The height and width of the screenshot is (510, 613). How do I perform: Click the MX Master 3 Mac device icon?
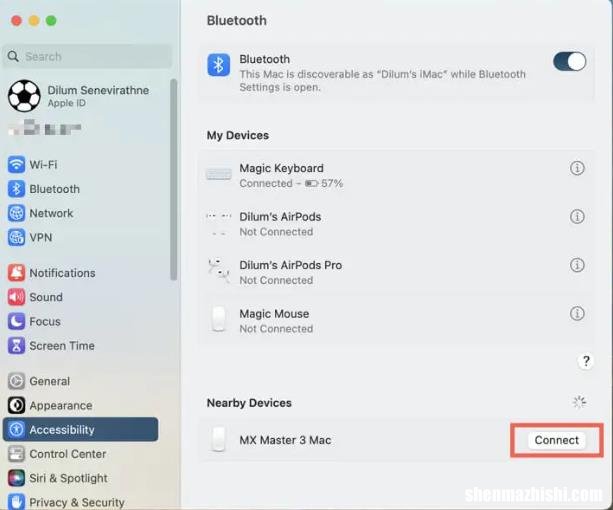click(219, 439)
